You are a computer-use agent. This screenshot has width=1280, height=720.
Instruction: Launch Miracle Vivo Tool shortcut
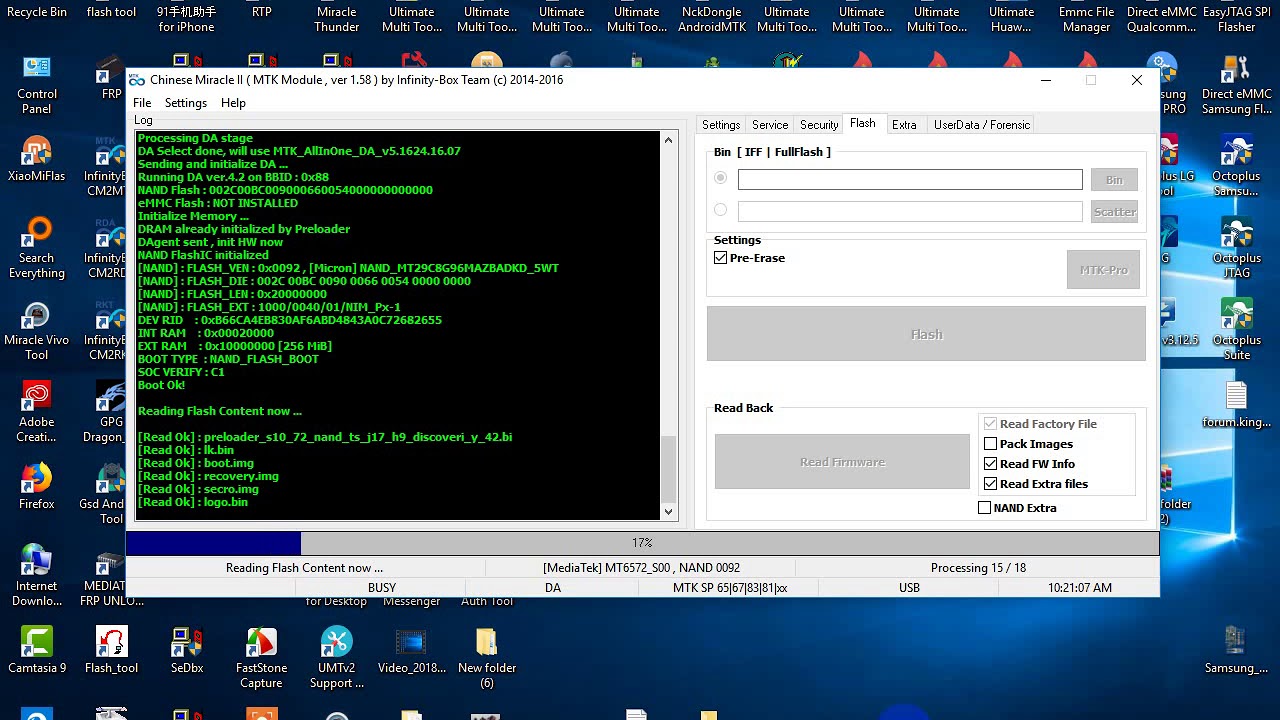tap(37, 330)
